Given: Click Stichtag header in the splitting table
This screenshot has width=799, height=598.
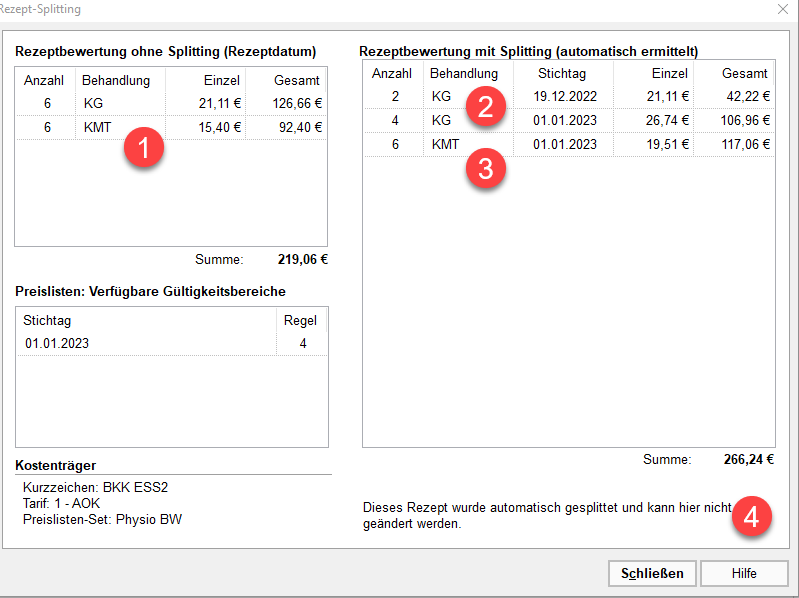Looking at the screenshot, I should pyautogui.click(x=562, y=74).
